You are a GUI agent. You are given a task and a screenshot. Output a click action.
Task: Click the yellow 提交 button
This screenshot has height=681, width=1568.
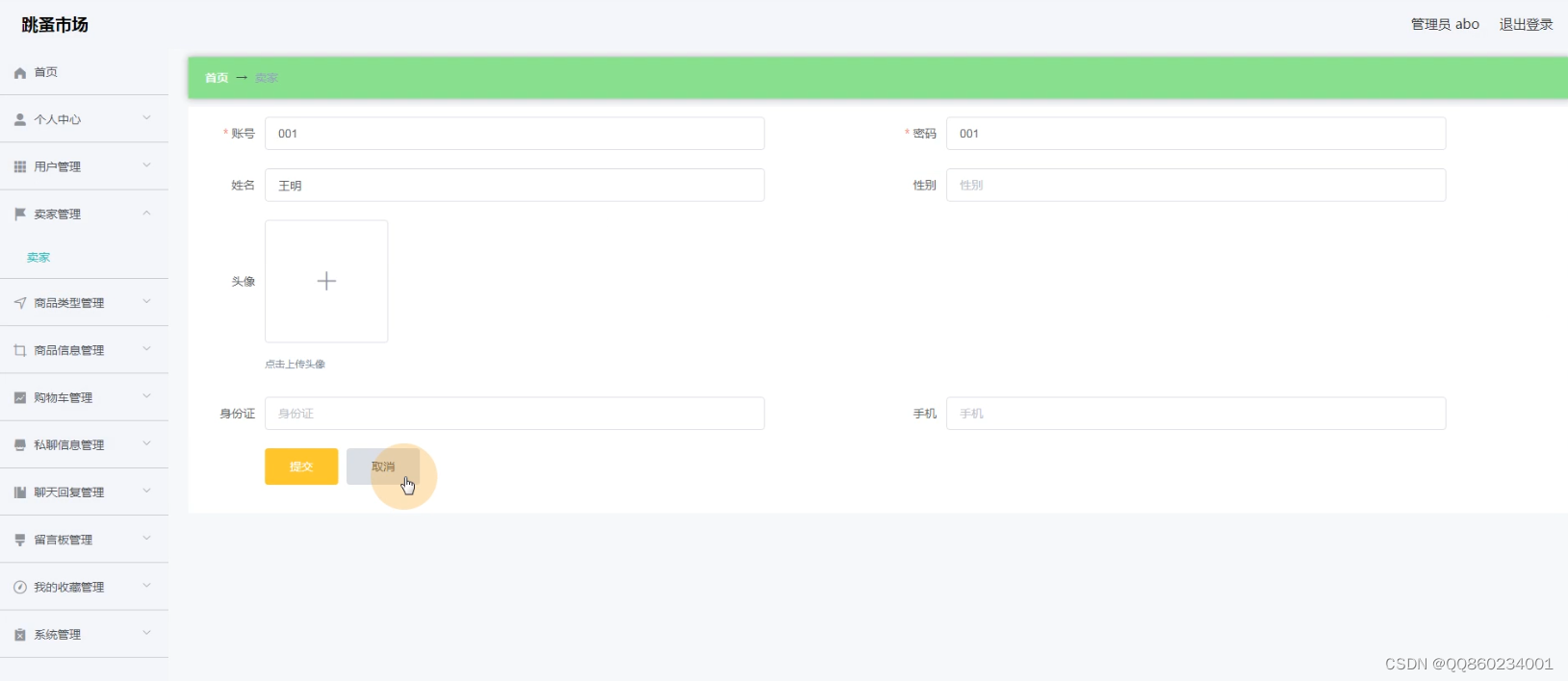tap(301, 467)
